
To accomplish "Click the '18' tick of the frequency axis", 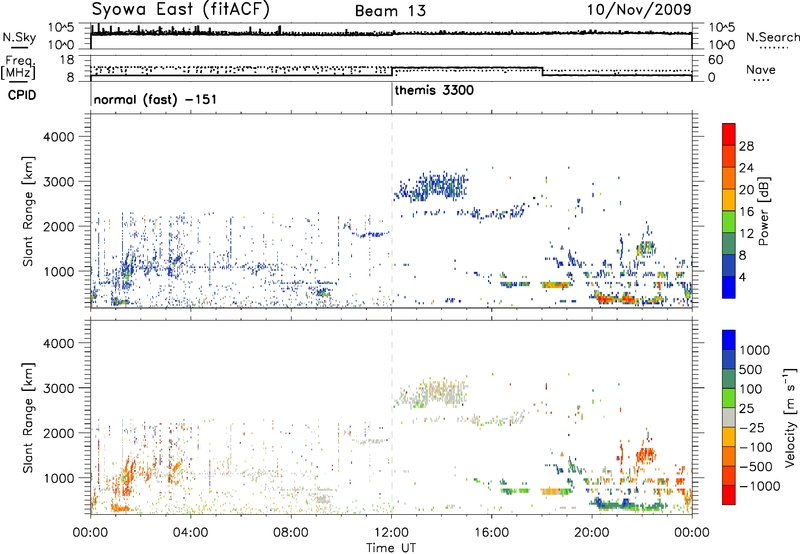I will coord(67,60).
